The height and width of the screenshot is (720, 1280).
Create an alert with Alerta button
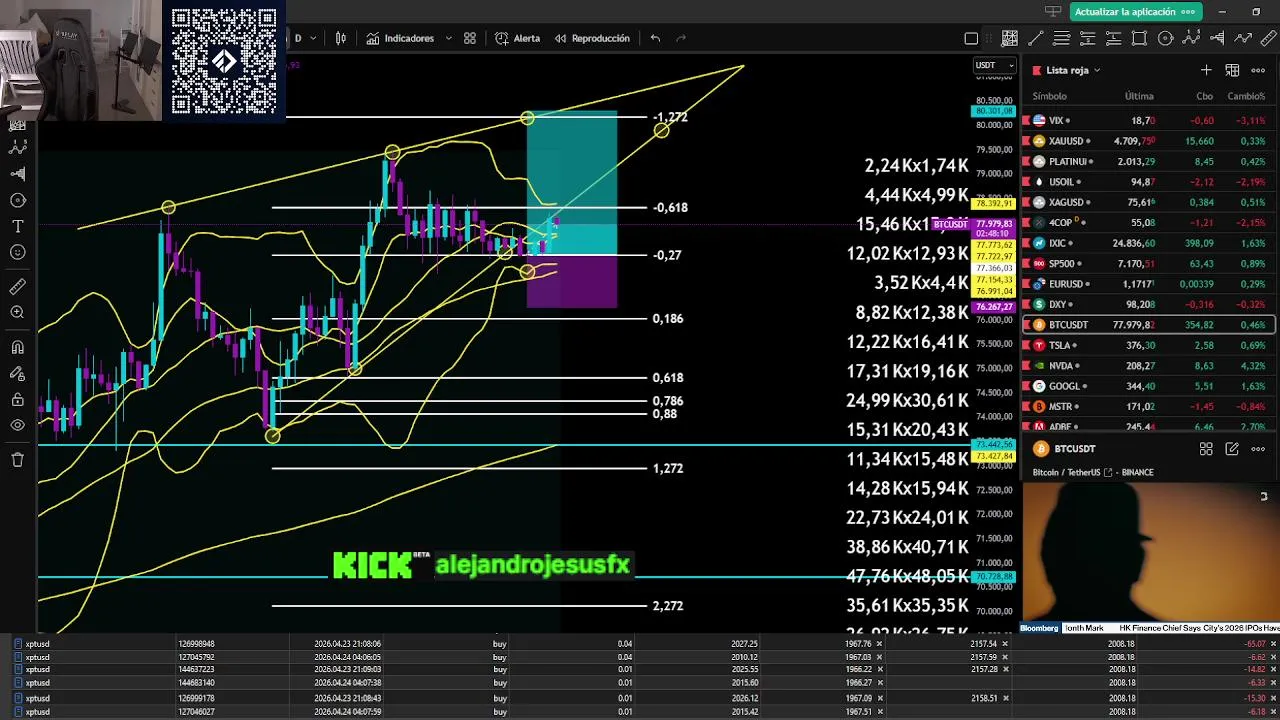(518, 38)
